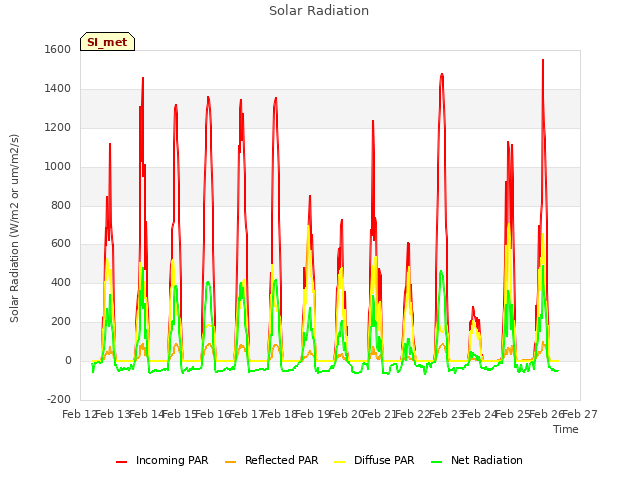Click the Feb 16 x-axis tick label
Viewport: 640px width, 480px height.
pos(213,414)
